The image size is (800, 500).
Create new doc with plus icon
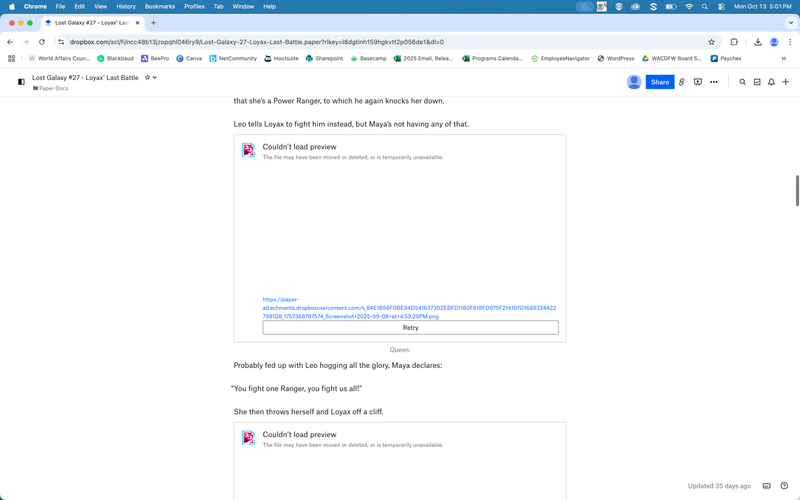point(786,82)
